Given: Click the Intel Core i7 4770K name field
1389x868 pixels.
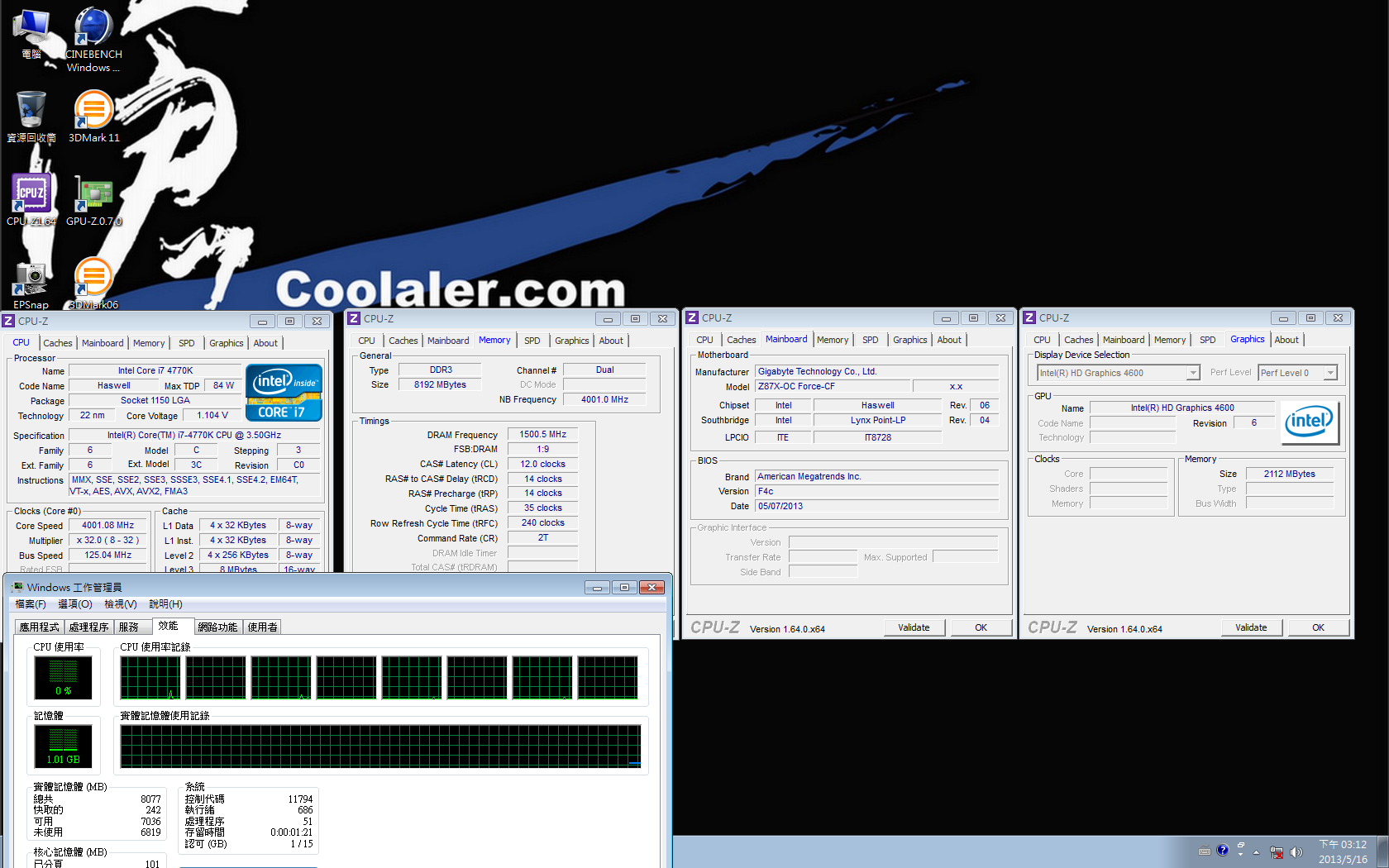Looking at the screenshot, I should (155, 371).
